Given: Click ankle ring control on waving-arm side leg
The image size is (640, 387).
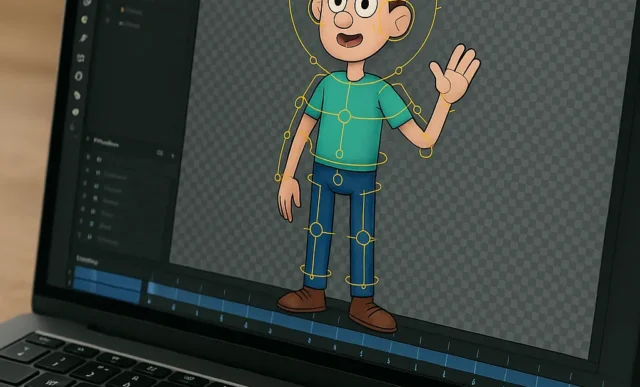Looking at the screenshot, I should [362, 281].
